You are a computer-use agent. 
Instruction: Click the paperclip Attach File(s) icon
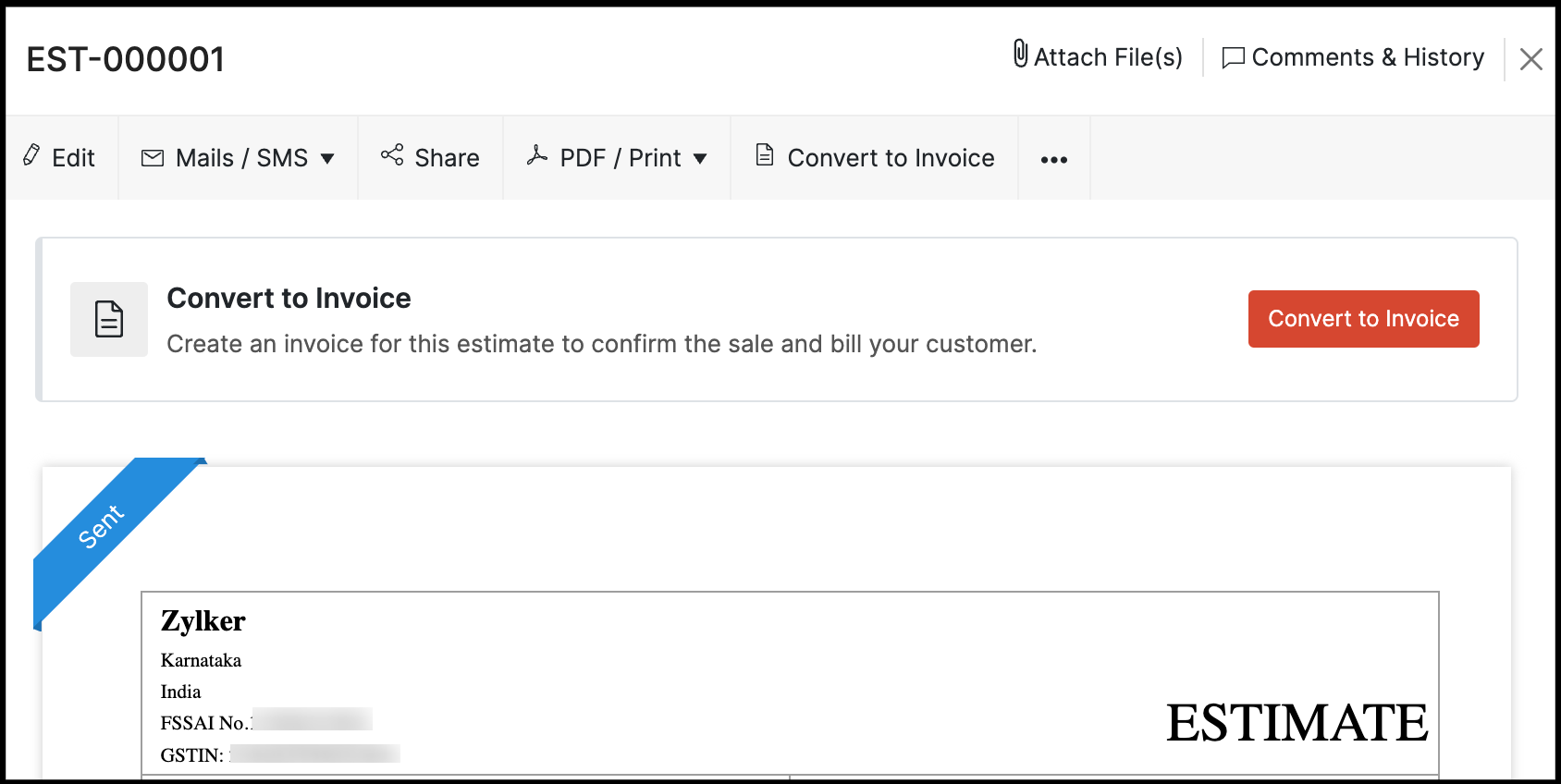1020,55
